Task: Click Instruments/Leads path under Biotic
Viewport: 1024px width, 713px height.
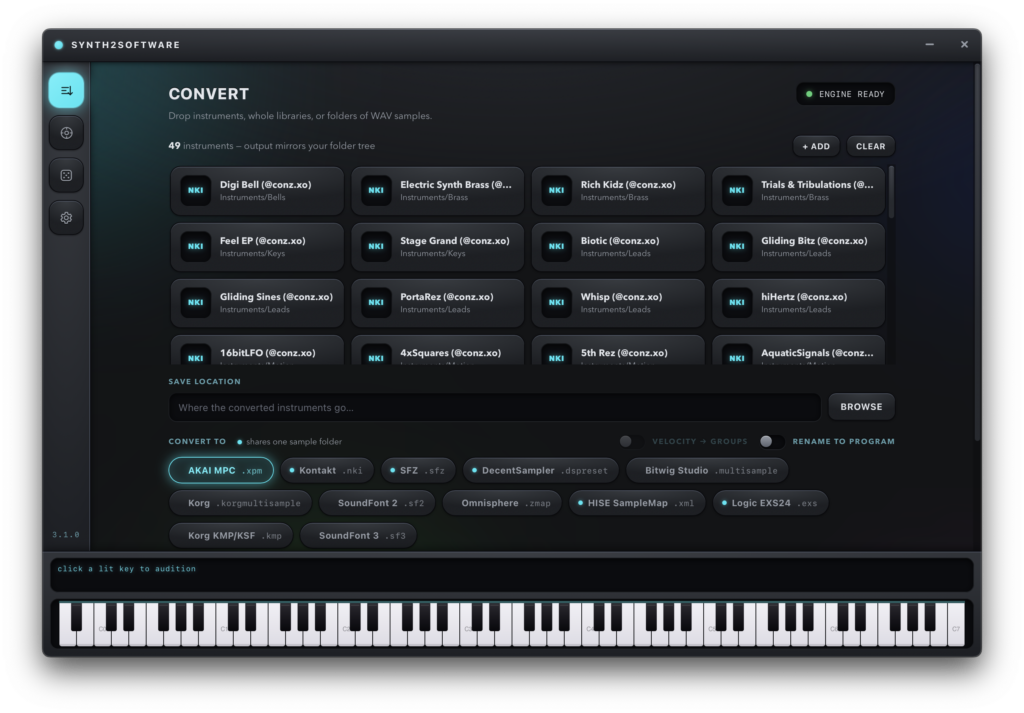Action: [x=616, y=253]
